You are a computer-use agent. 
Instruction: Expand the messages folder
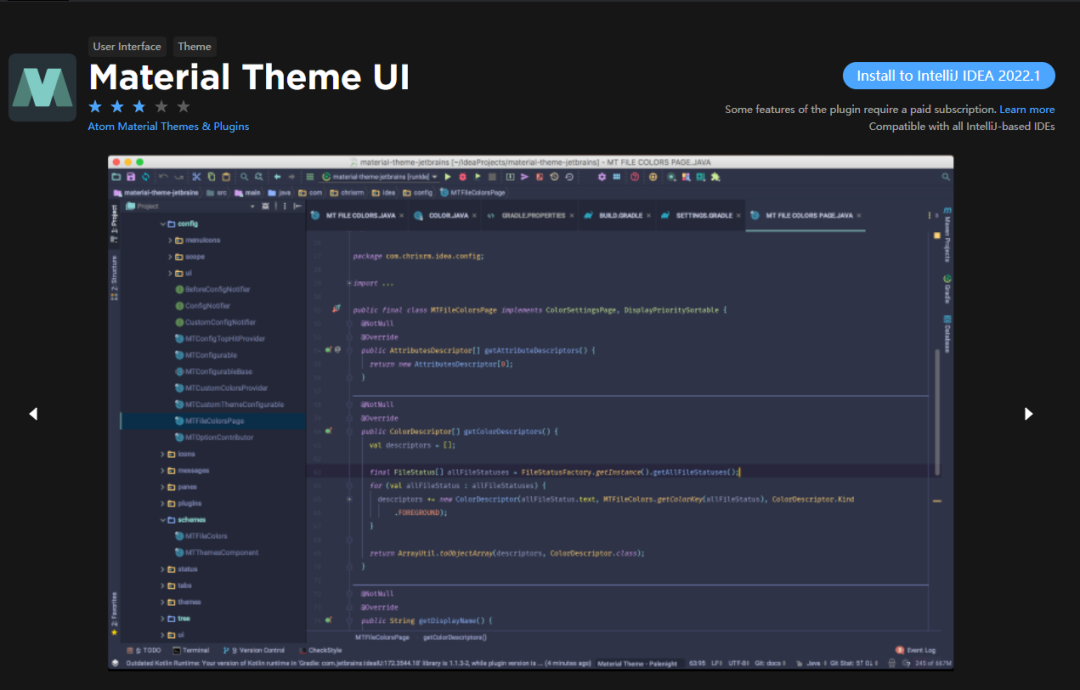click(x=163, y=470)
